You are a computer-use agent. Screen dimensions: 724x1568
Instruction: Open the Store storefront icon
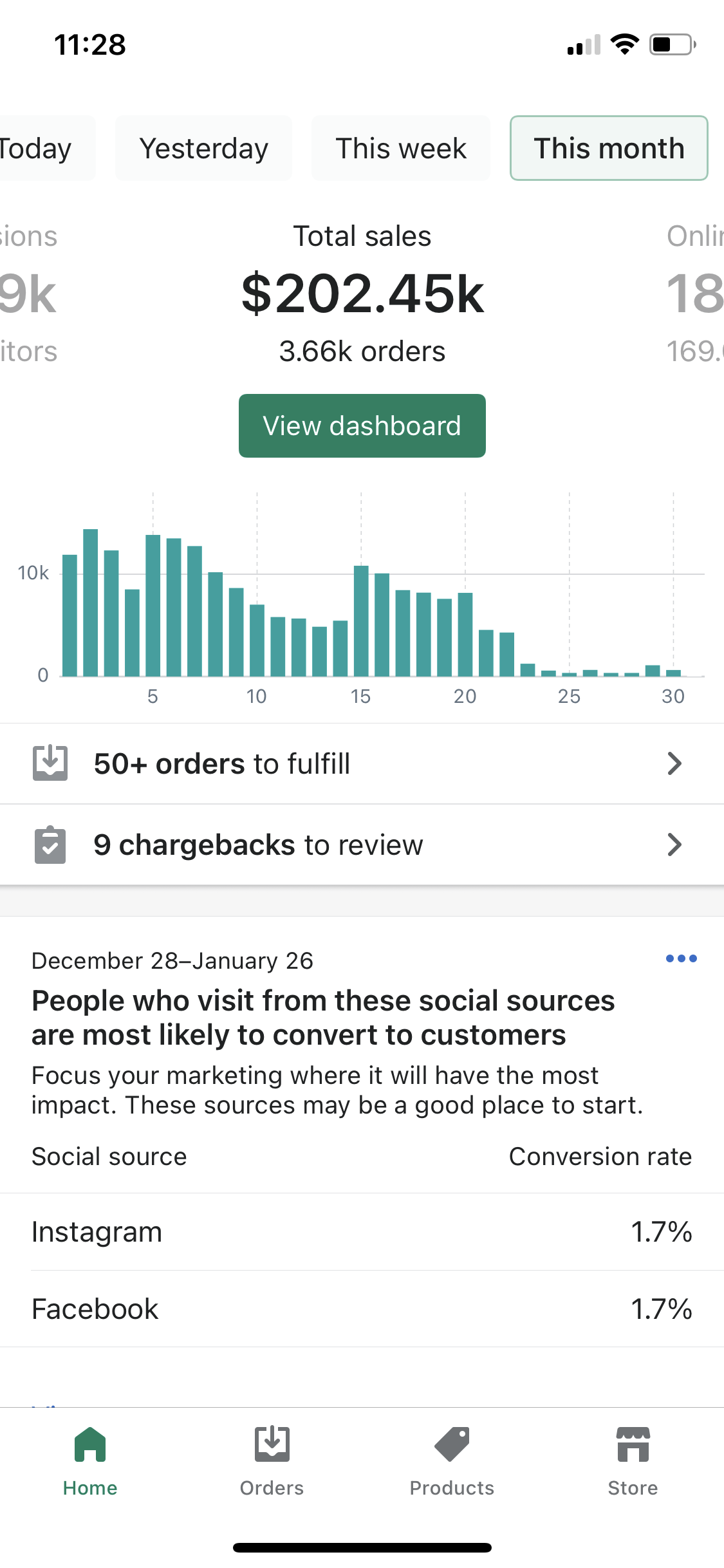click(633, 1444)
